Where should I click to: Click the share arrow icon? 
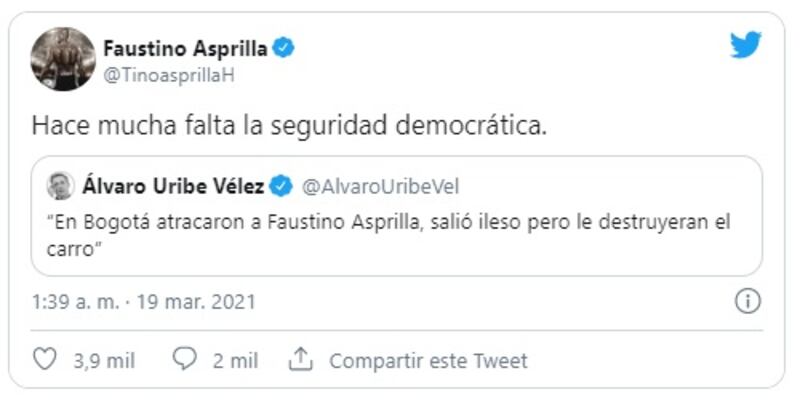coord(301,359)
